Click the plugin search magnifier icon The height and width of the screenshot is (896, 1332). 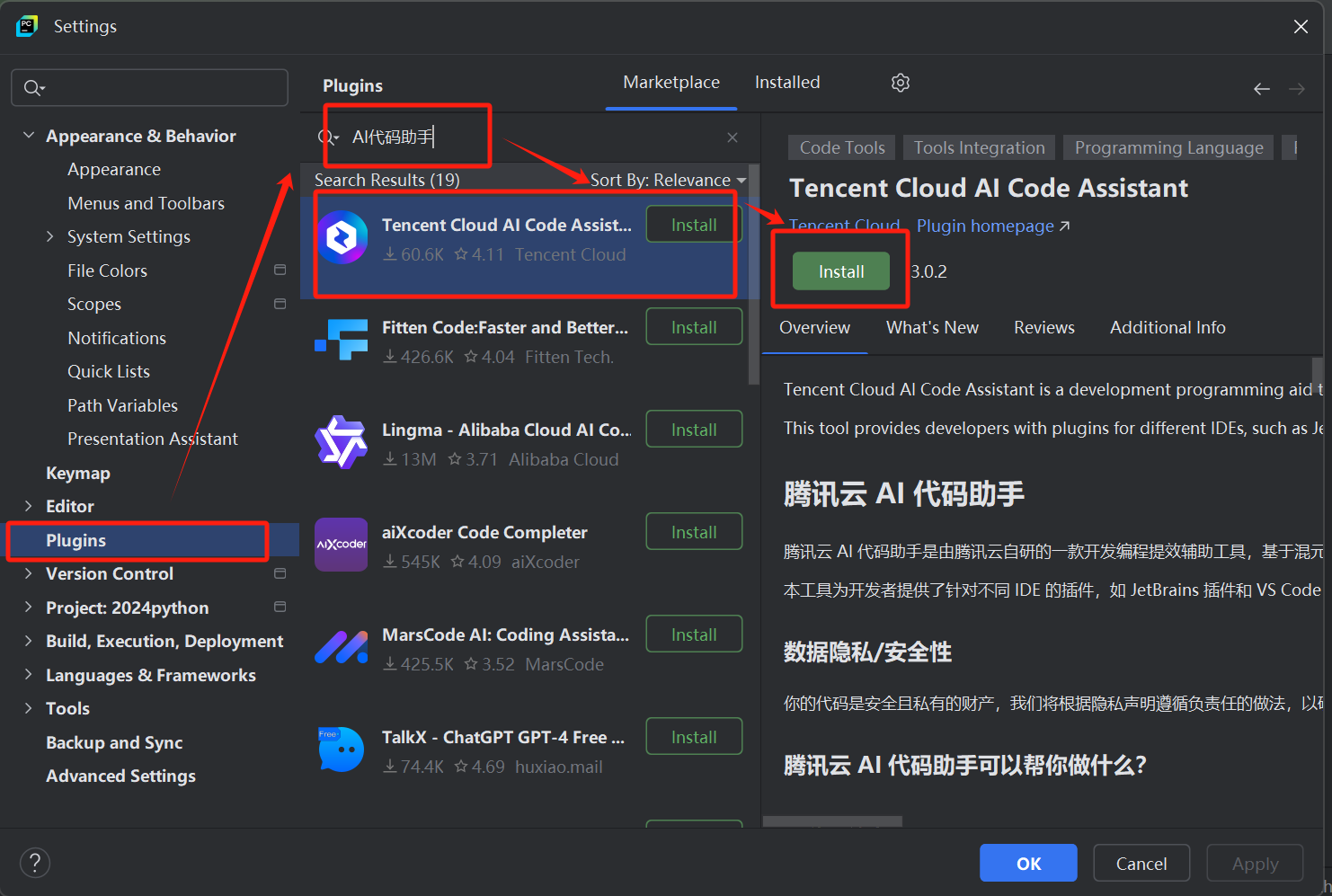click(328, 138)
